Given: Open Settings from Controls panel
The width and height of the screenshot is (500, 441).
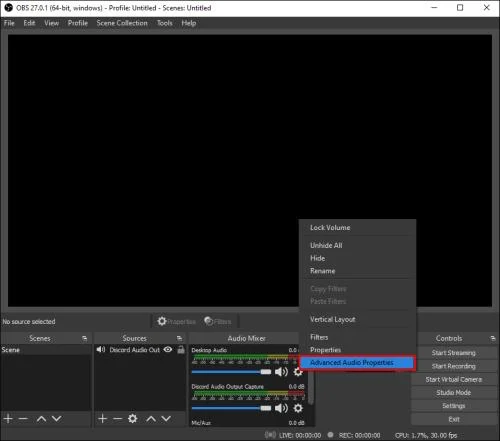Looking at the screenshot, I should click(x=454, y=406).
